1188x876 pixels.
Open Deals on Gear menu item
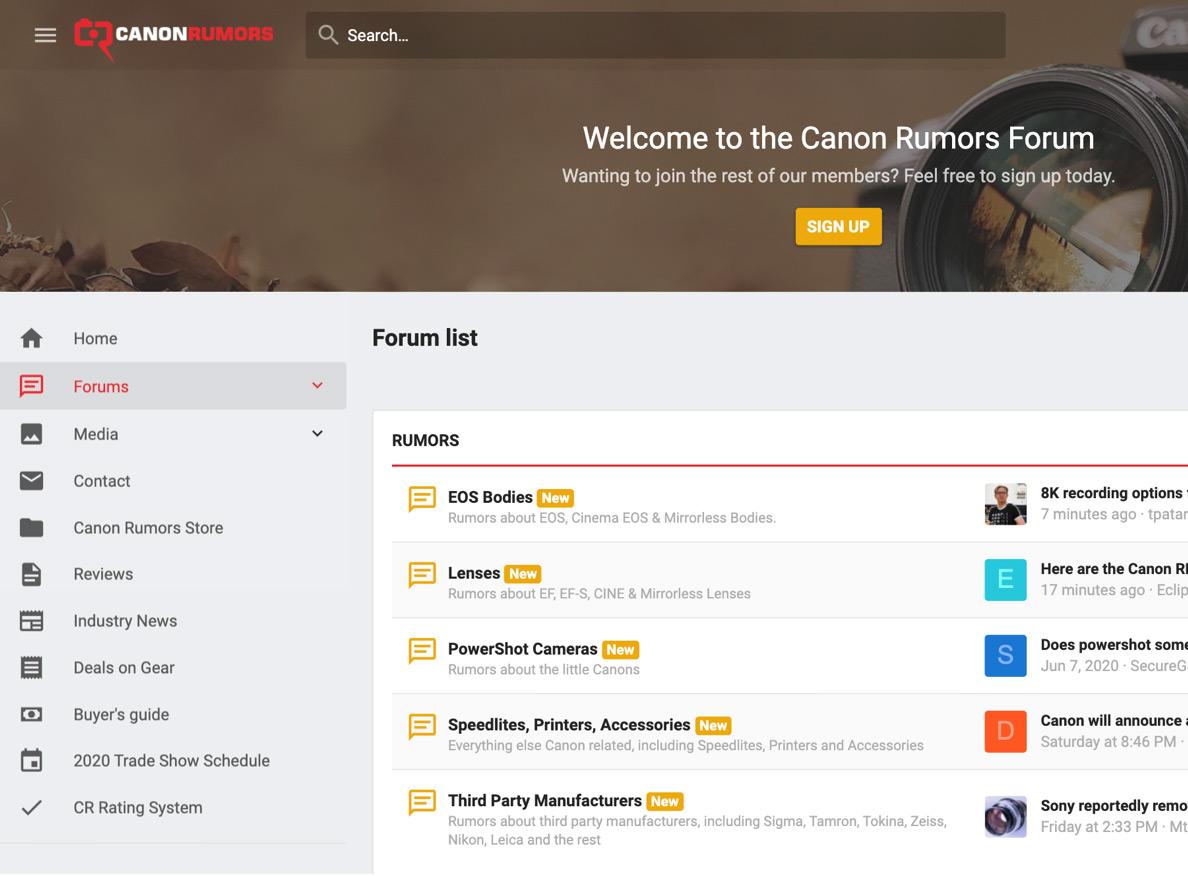click(124, 668)
